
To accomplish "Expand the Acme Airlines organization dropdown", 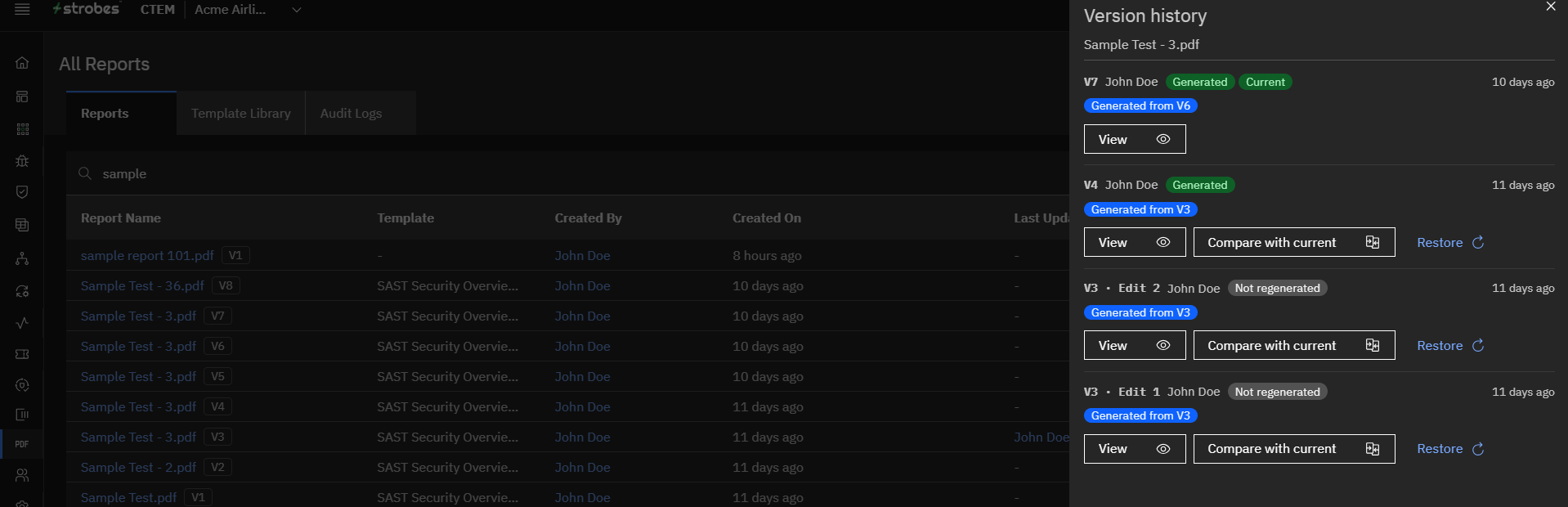I will pyautogui.click(x=248, y=10).
